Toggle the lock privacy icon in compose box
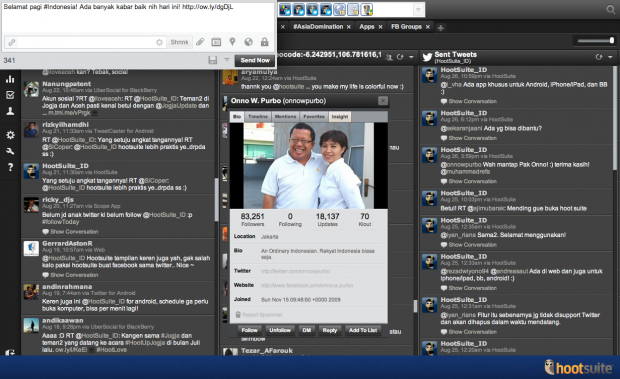620x379 pixels. click(x=265, y=42)
